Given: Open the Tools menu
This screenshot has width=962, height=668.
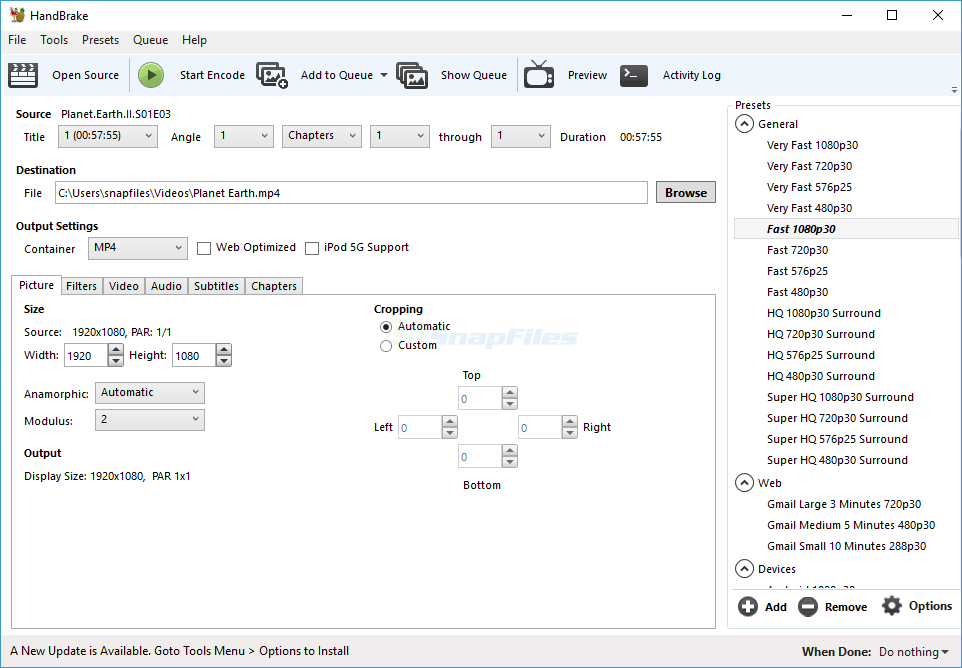Looking at the screenshot, I should (54, 40).
